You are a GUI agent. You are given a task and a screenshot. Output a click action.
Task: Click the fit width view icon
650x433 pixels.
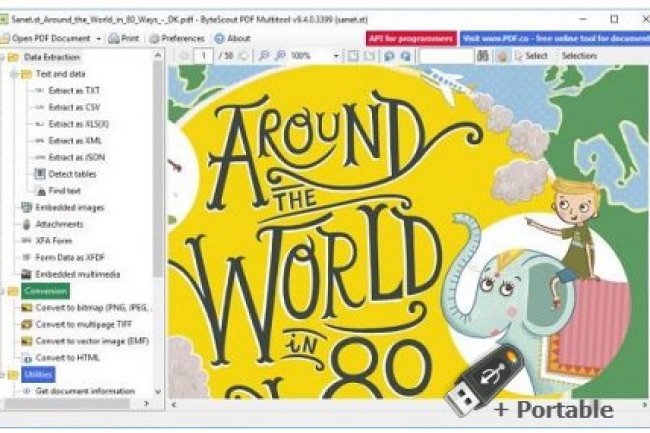point(370,56)
